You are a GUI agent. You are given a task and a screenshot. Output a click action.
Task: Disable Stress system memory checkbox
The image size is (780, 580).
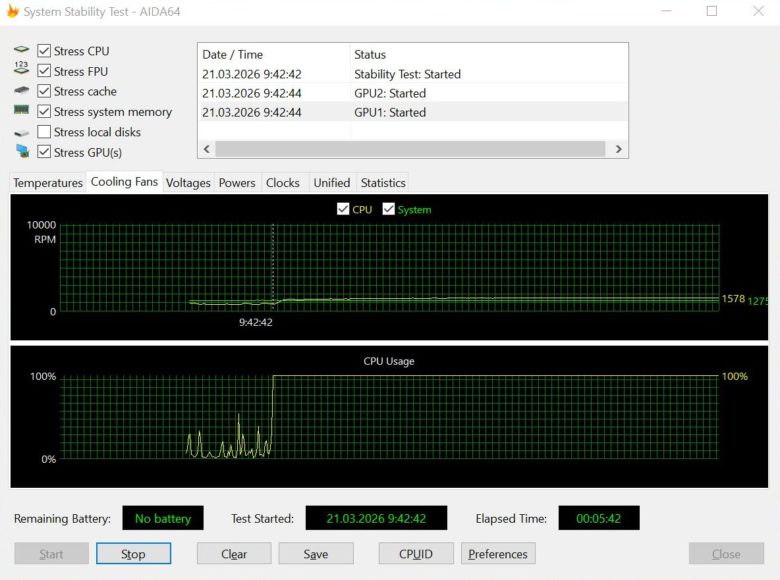coord(44,111)
